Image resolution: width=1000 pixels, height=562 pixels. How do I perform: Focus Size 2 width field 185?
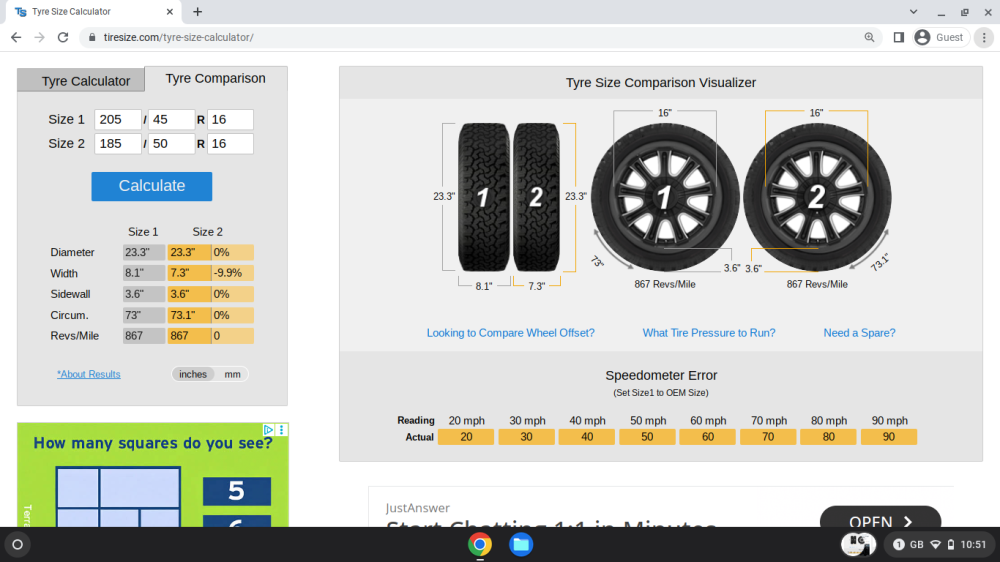coord(117,144)
